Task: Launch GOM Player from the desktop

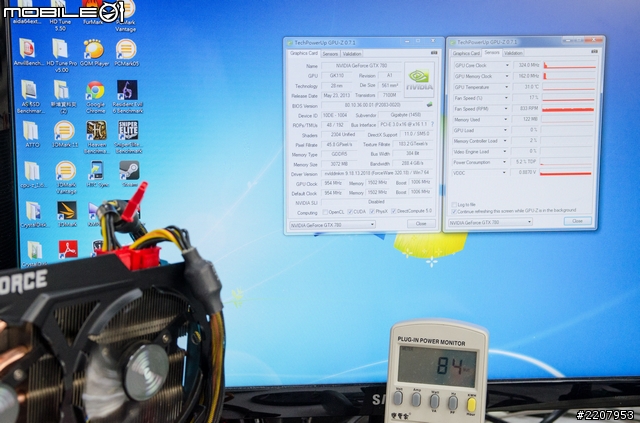Action: tap(94, 53)
